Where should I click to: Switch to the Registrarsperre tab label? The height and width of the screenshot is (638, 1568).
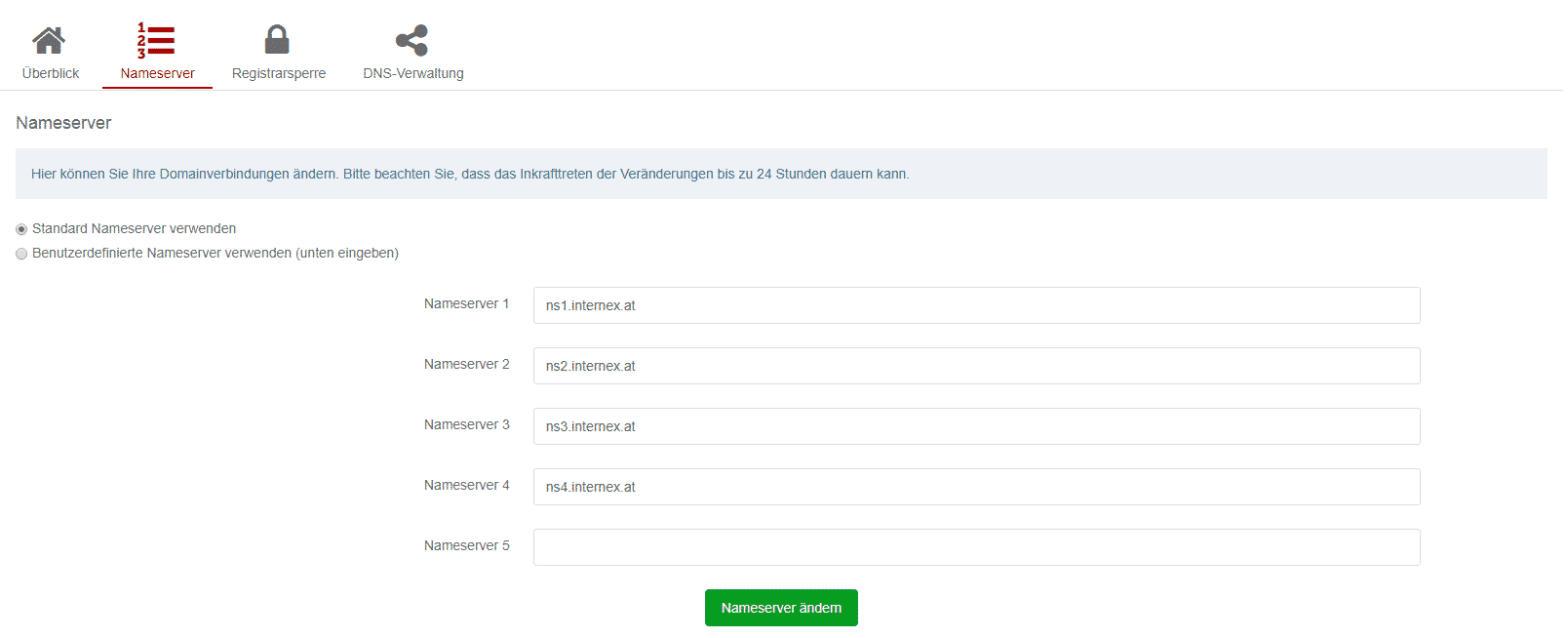(x=279, y=73)
